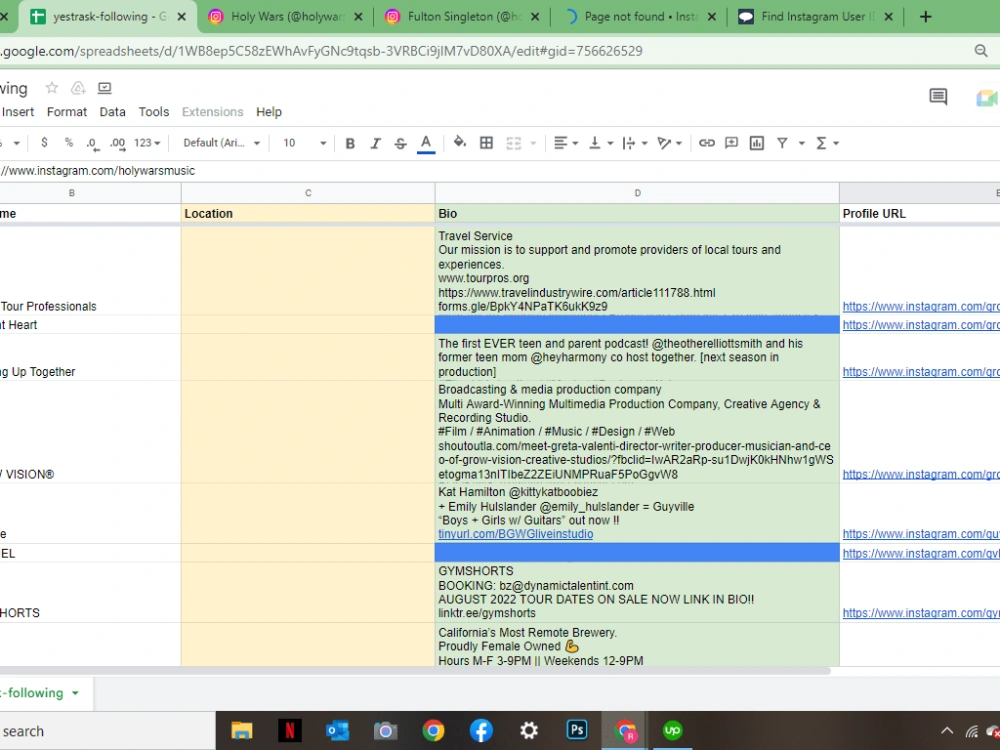Open the Help menu
The width and height of the screenshot is (1000, 750).
[x=268, y=112]
